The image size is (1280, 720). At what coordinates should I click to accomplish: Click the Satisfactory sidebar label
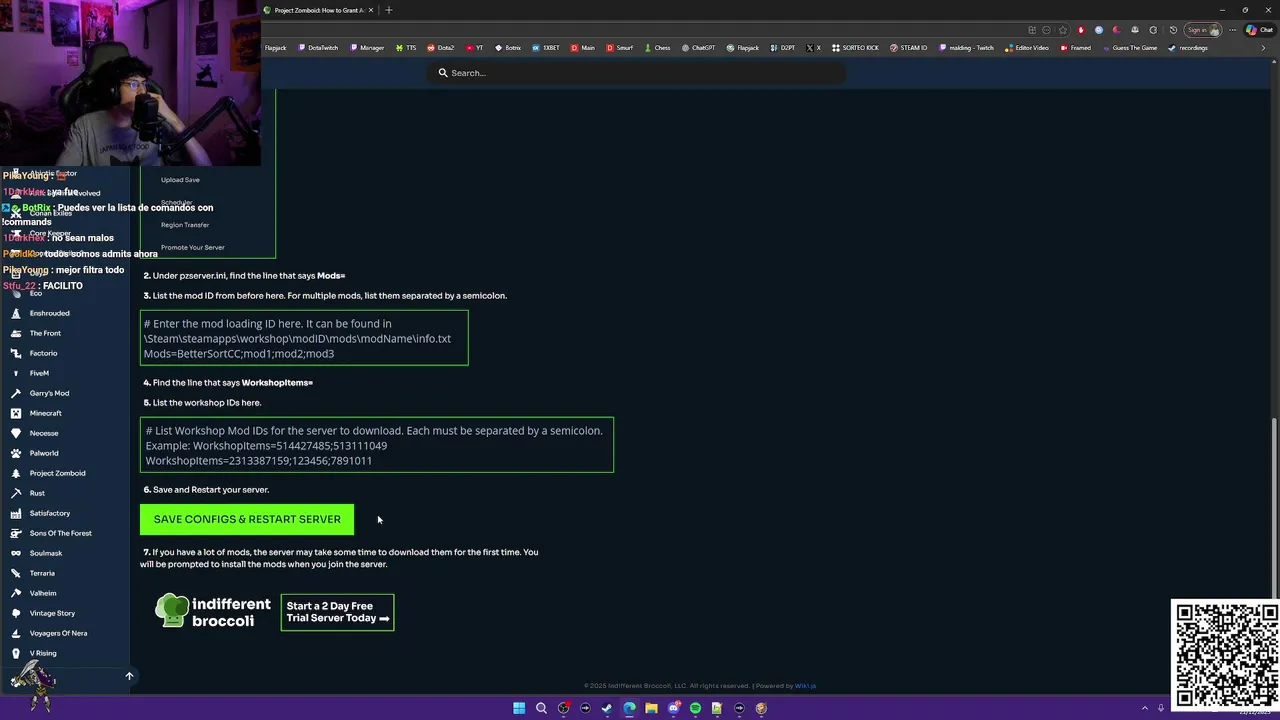tap(50, 513)
